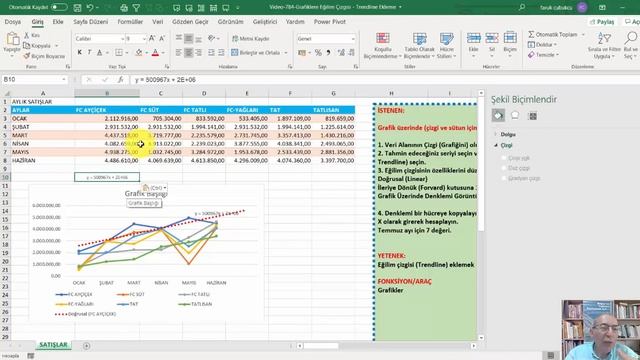Select Effects icon in Şekil Biçimlendir
The height and width of the screenshot is (360, 640).
click(515, 116)
